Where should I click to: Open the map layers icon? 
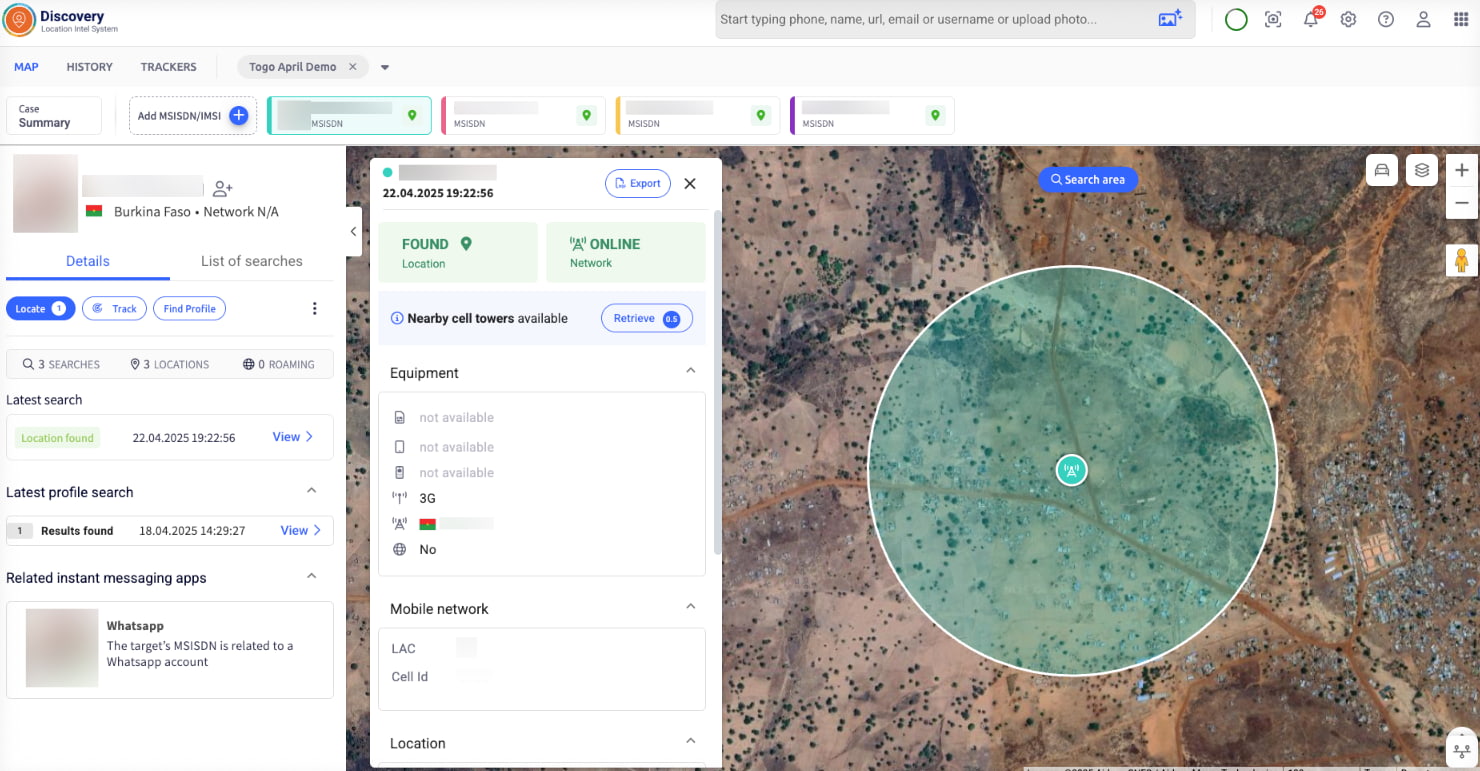(x=1421, y=171)
